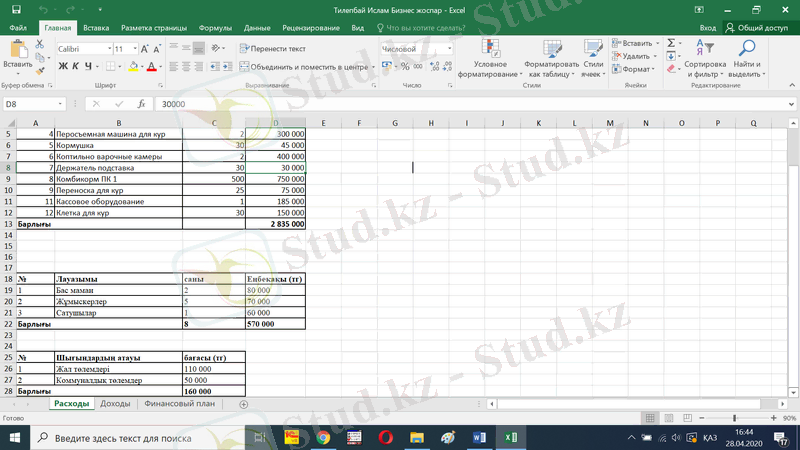The width and height of the screenshot is (800, 450).
Task: Toggle italic К formatting
Action: [x=76, y=66]
